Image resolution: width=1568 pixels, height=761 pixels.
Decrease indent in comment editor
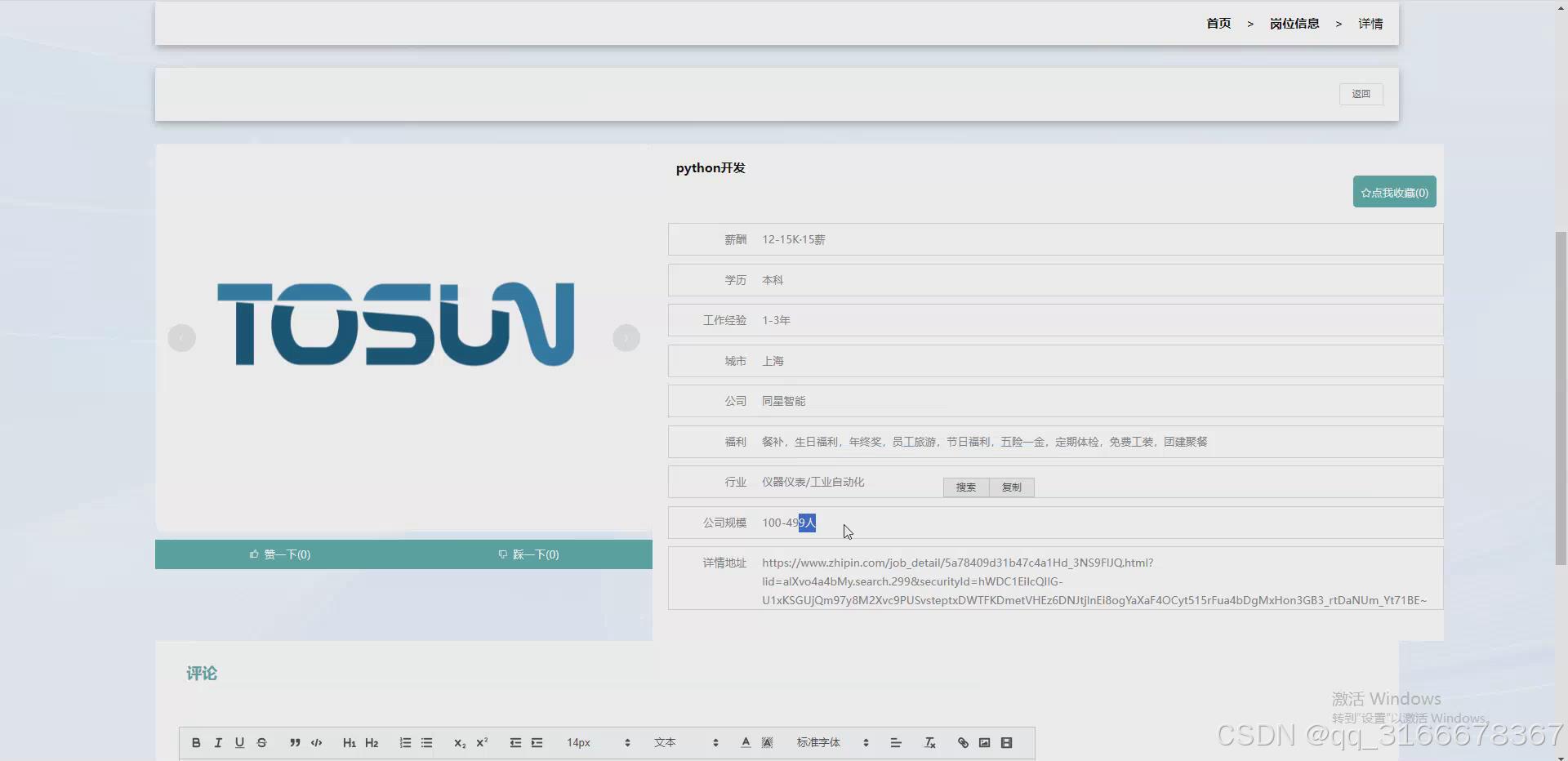click(x=515, y=743)
